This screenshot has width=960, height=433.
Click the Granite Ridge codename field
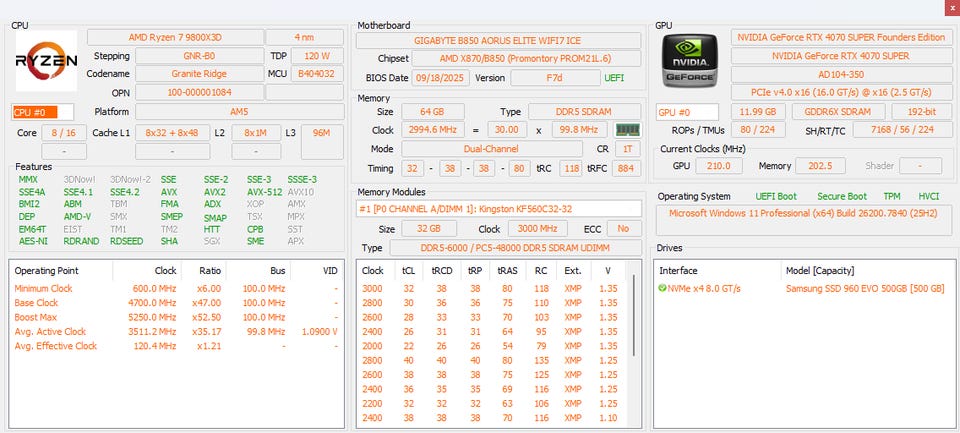coord(199,74)
